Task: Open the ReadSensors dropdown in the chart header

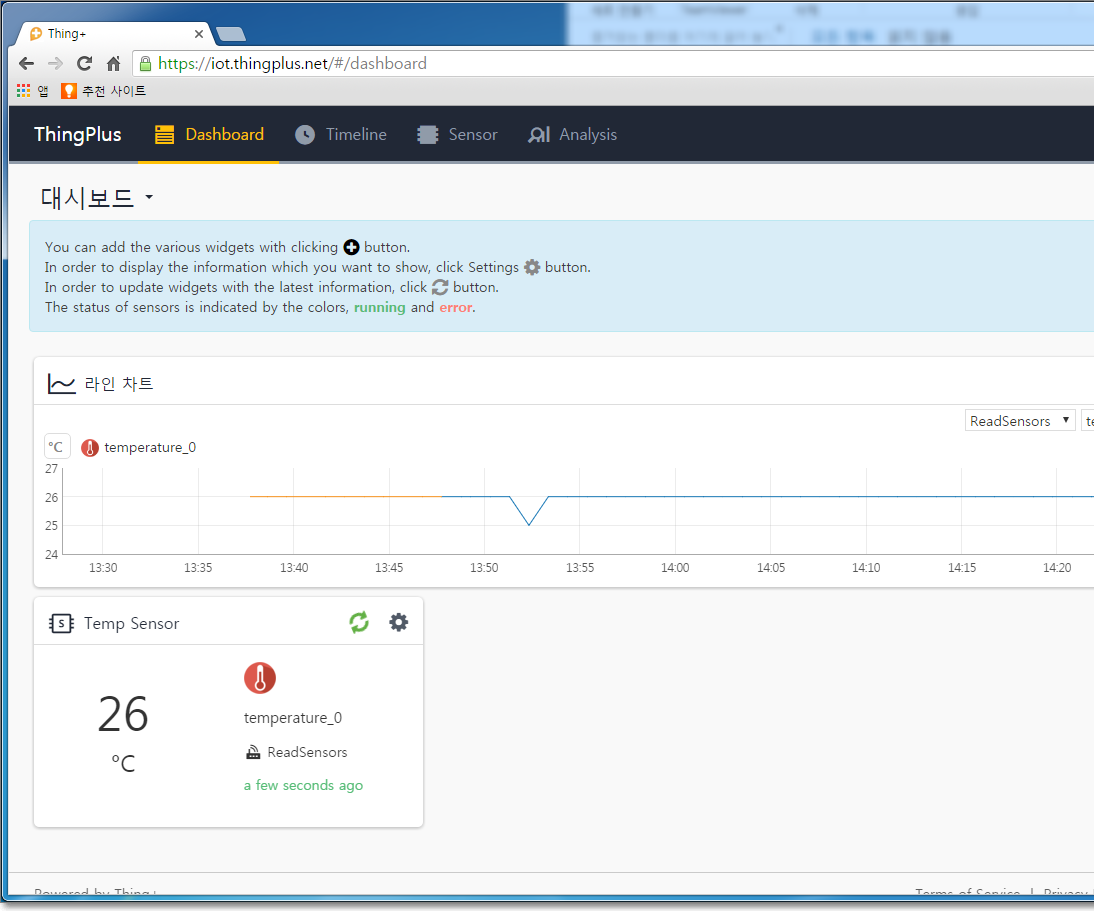Action: [1019, 420]
